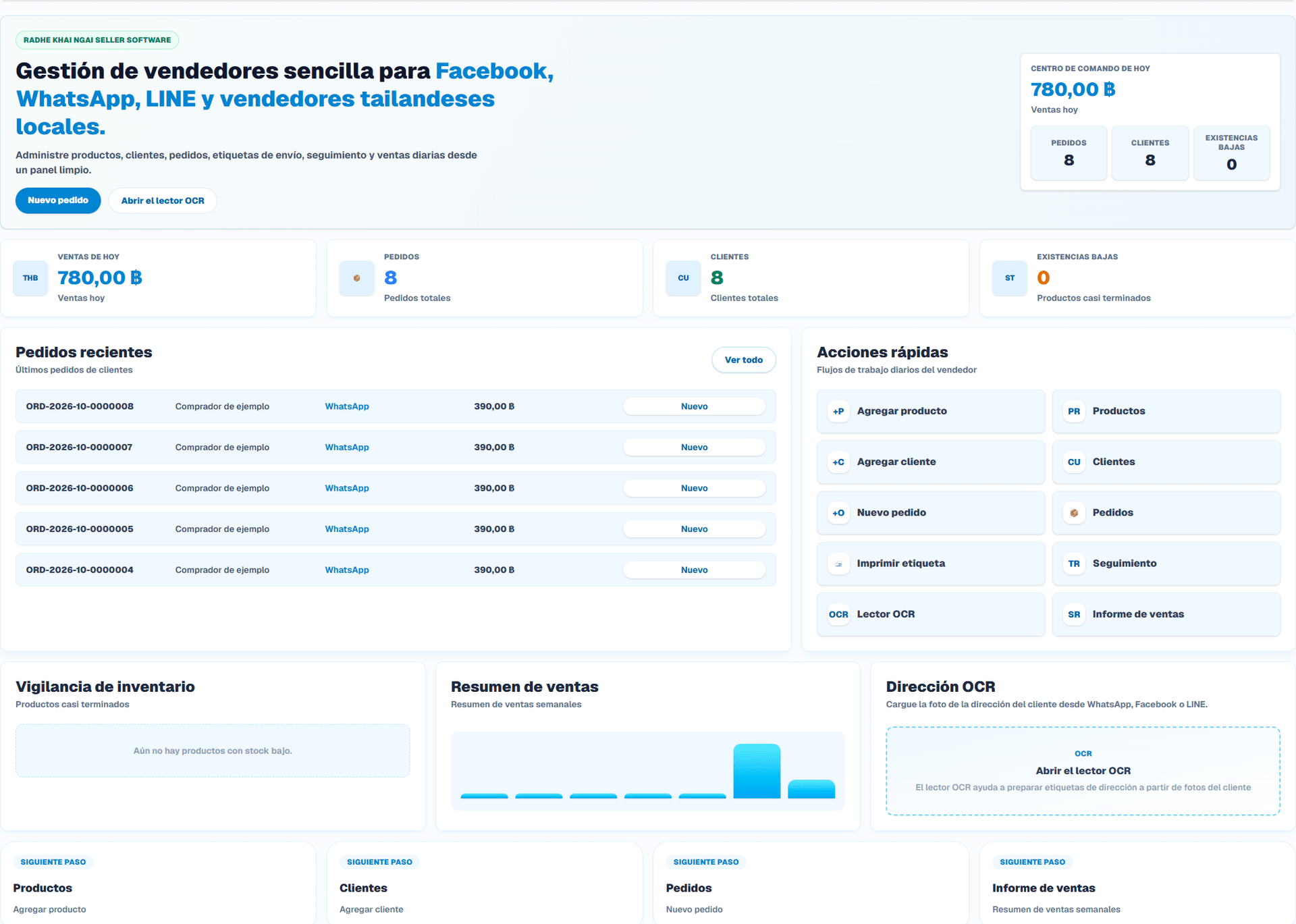The image size is (1296, 924).
Task: Click the dashed OCR upload area
Action: pyautogui.click(x=1083, y=771)
